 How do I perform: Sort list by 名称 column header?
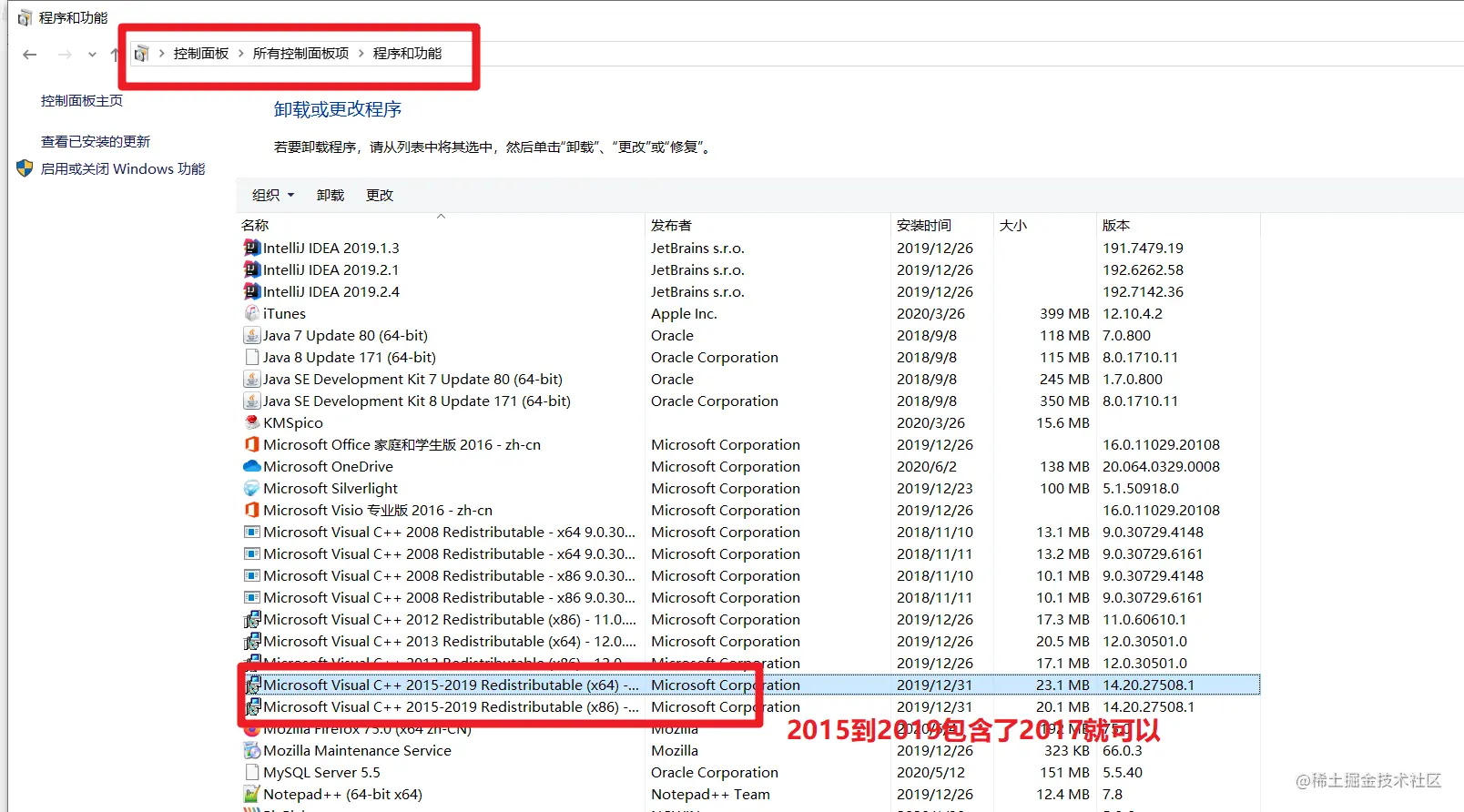[x=441, y=225]
